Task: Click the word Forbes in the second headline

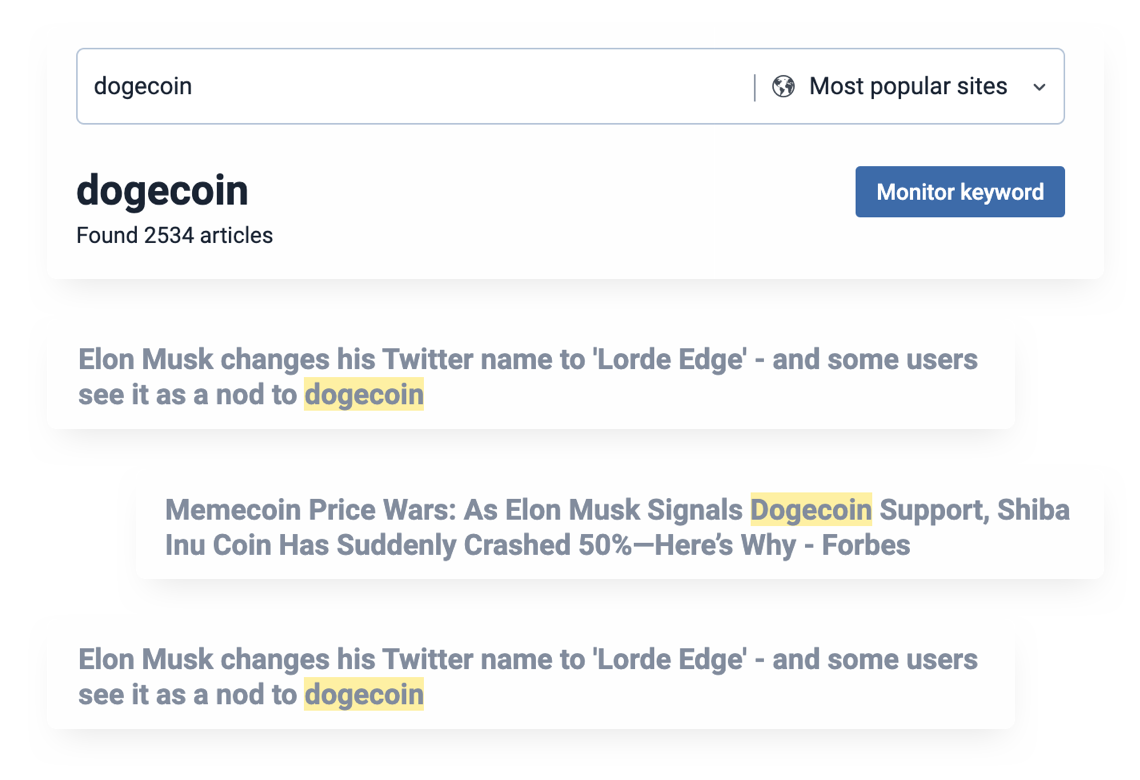Action: pos(866,545)
